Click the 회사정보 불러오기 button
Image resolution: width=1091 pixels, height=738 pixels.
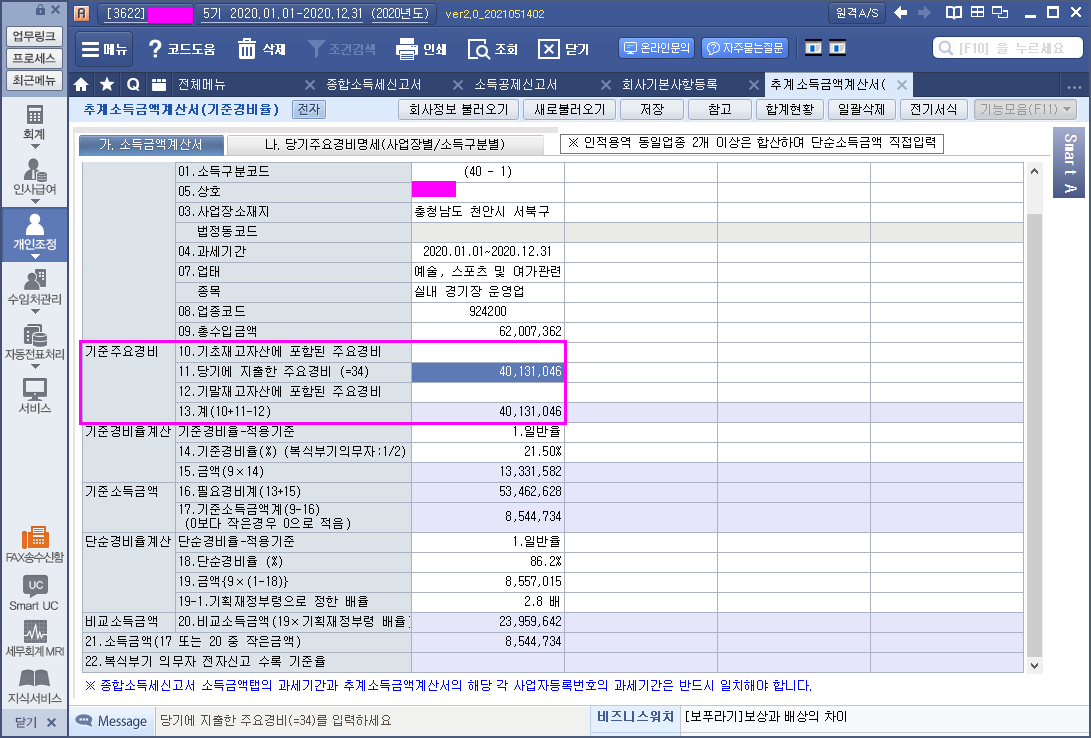pos(455,109)
